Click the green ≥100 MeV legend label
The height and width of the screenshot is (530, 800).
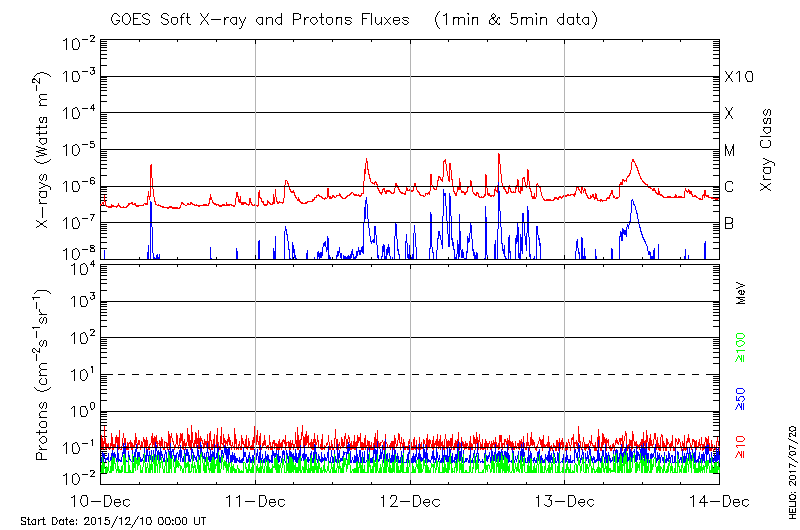741,348
